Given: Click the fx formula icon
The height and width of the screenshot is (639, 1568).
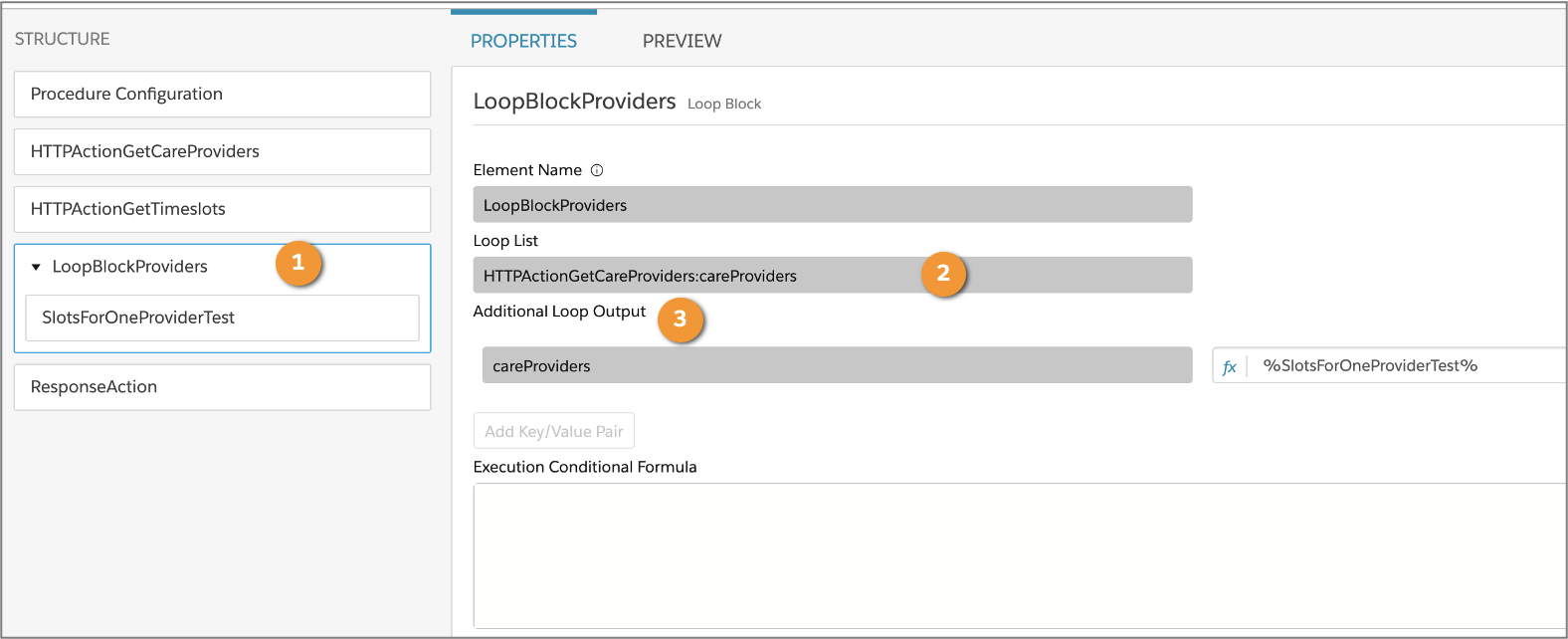Looking at the screenshot, I should pyautogui.click(x=1230, y=366).
